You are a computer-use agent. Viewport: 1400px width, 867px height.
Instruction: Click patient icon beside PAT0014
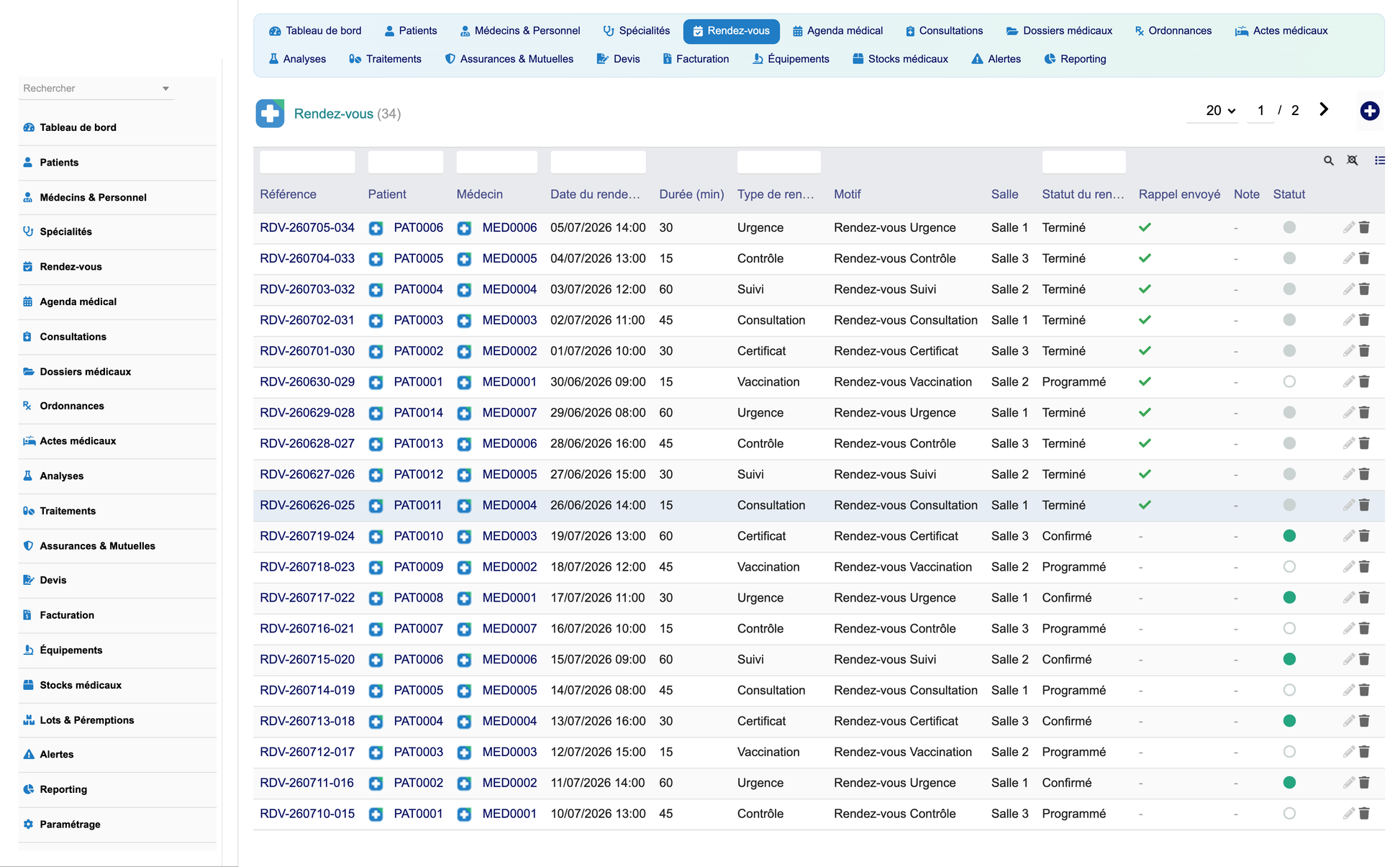tap(376, 414)
